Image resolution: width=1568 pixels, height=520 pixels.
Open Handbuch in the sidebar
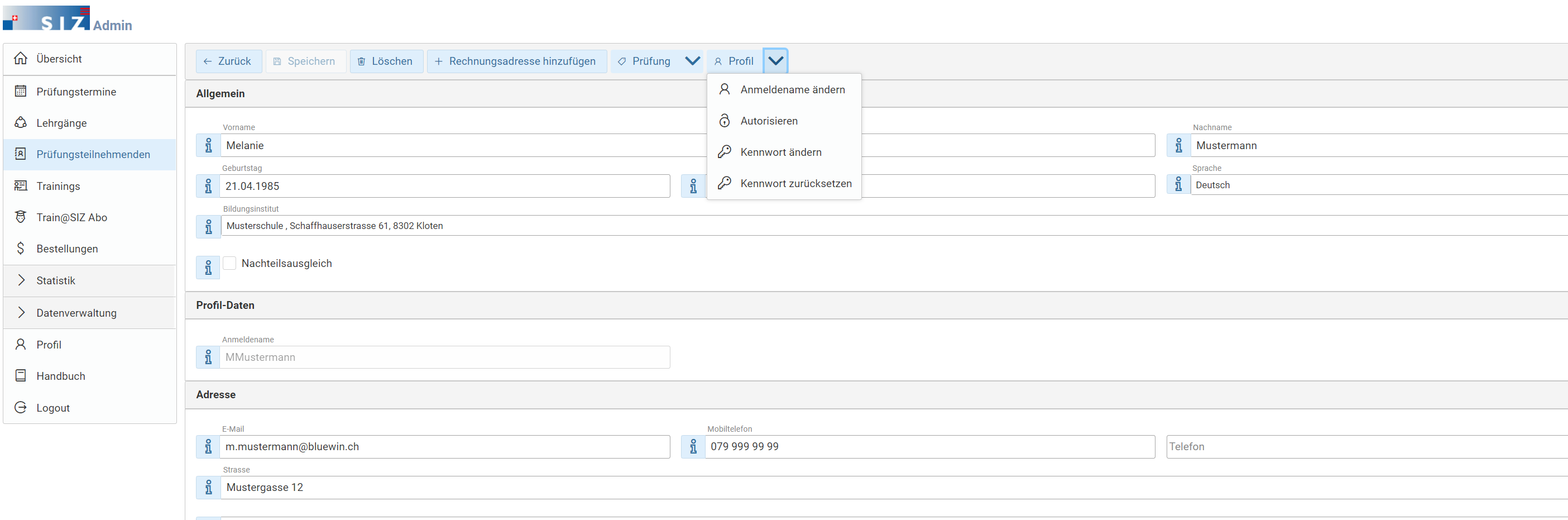89,376
